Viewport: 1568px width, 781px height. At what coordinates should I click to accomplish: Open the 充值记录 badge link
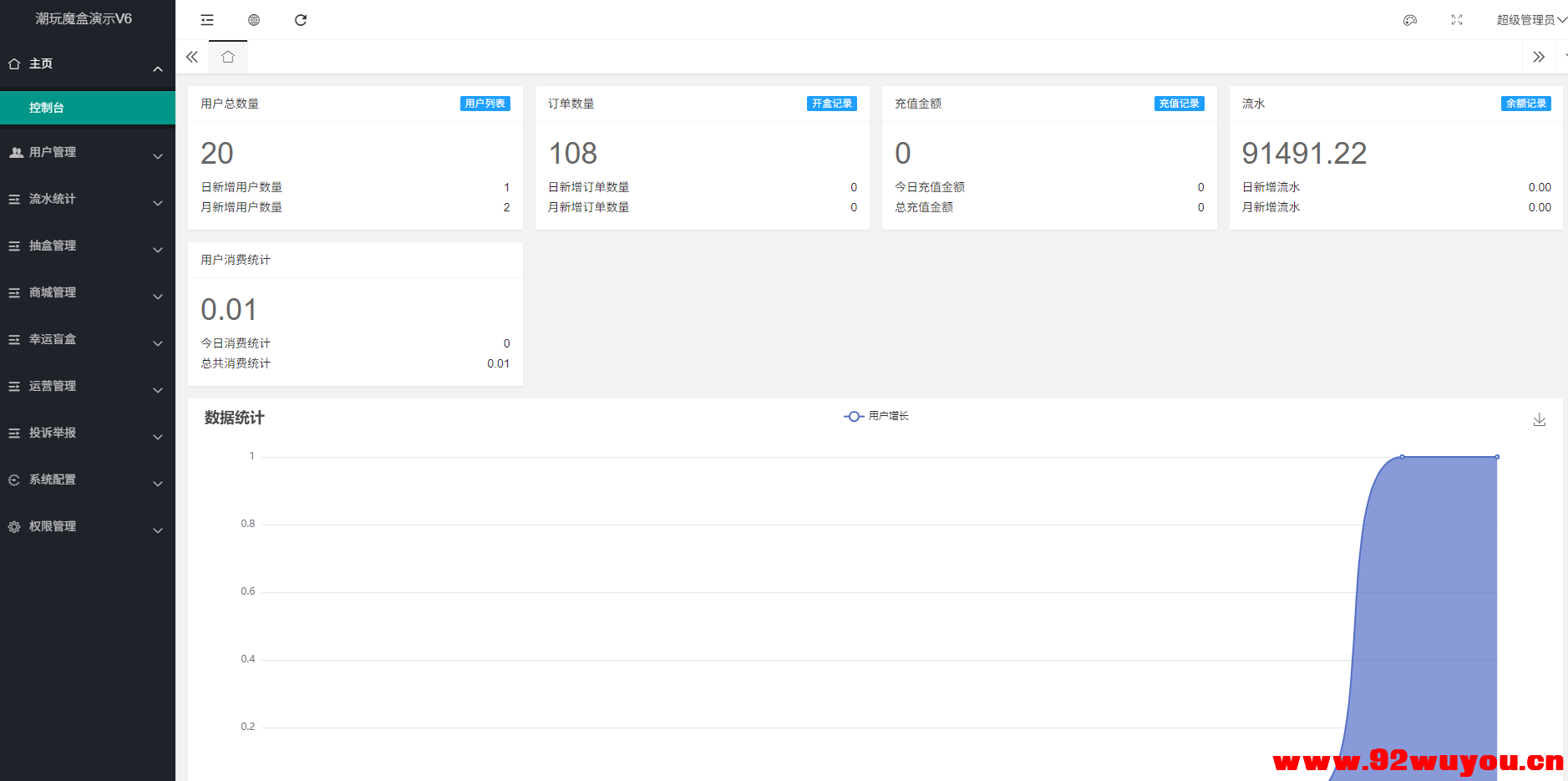(x=1179, y=104)
